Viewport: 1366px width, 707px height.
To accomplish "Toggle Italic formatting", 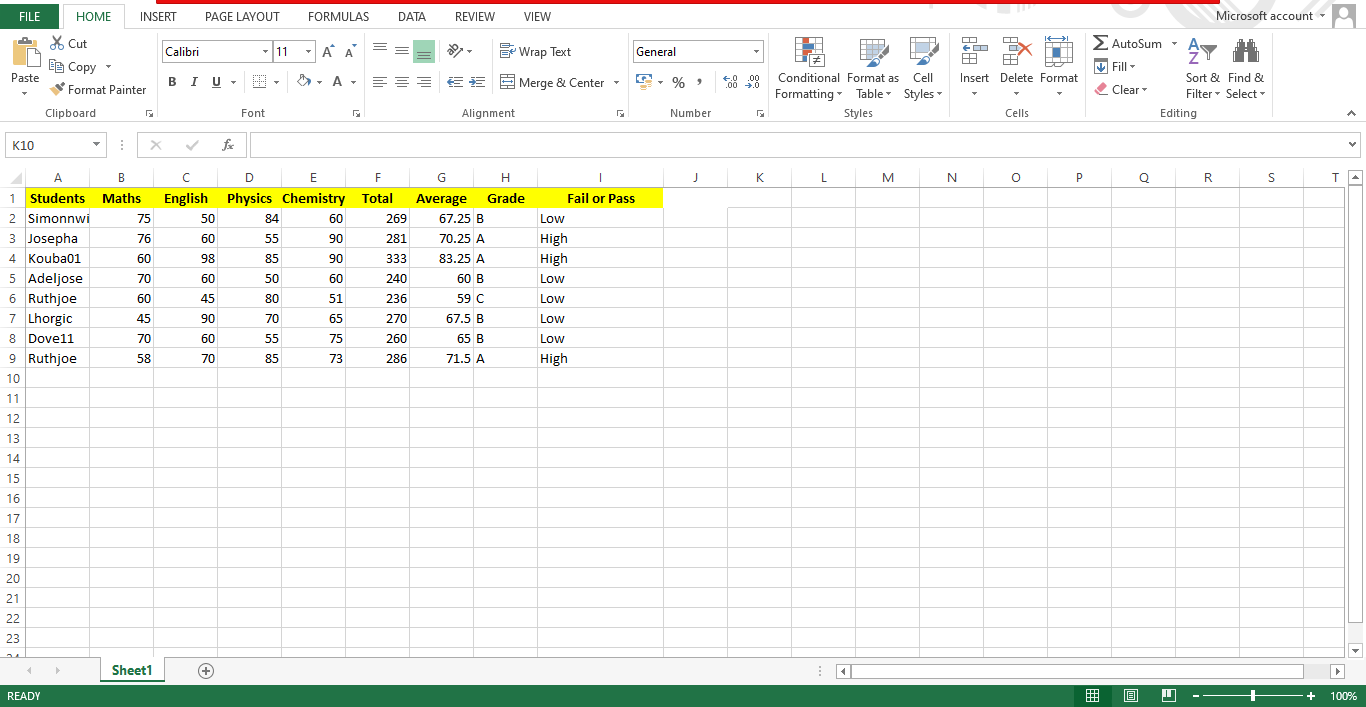I will point(194,82).
